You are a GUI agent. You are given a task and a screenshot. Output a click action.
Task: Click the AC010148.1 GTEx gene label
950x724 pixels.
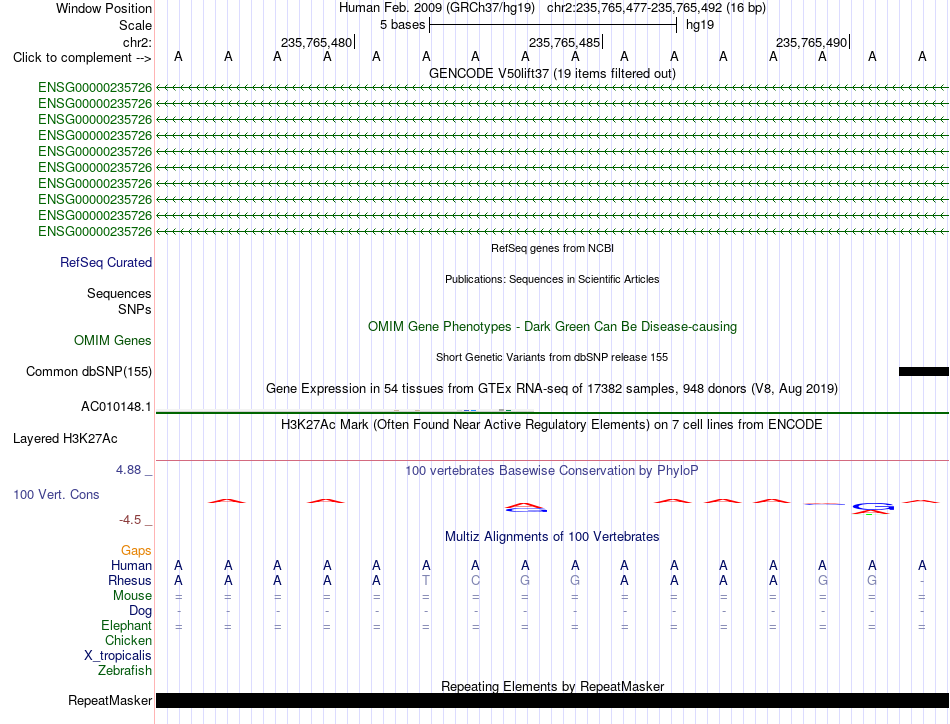point(116,407)
